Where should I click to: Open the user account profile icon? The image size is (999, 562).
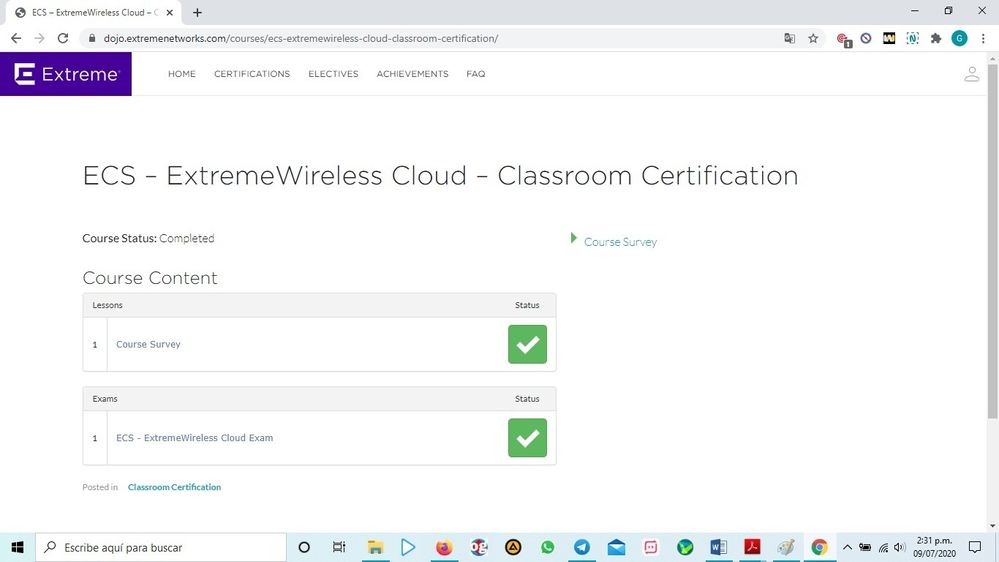[x=971, y=74]
